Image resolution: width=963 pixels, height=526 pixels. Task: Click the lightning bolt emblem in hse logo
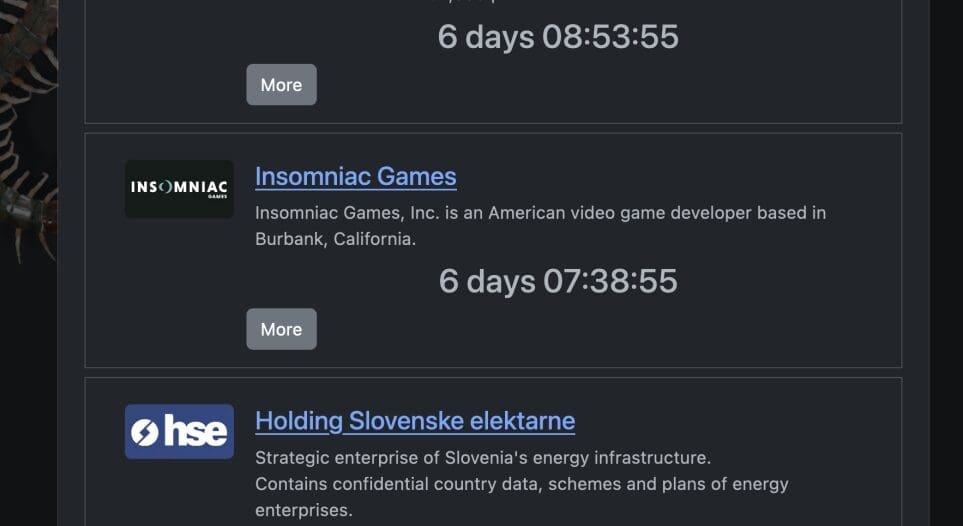pos(146,432)
